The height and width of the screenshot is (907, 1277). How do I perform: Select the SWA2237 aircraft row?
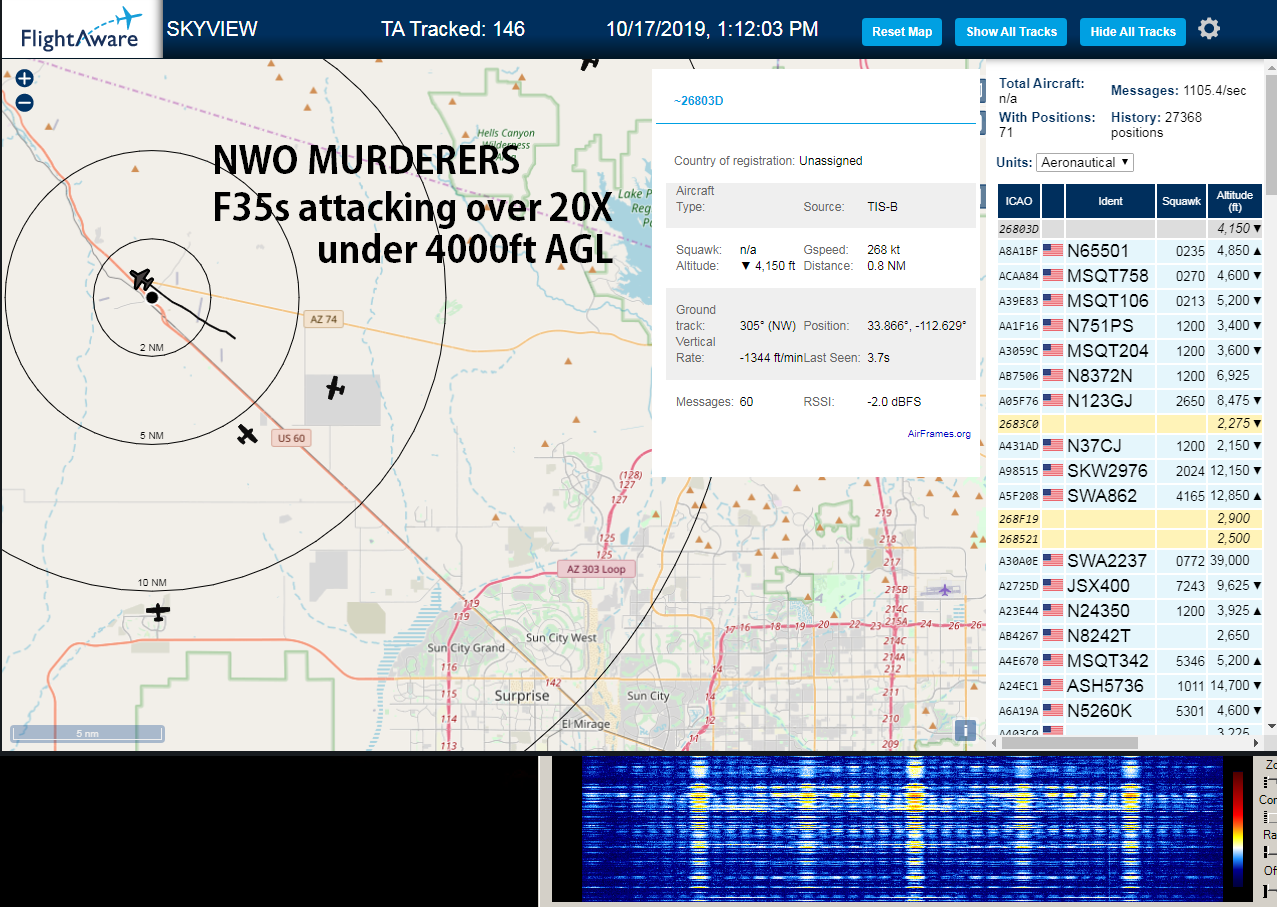point(1130,561)
